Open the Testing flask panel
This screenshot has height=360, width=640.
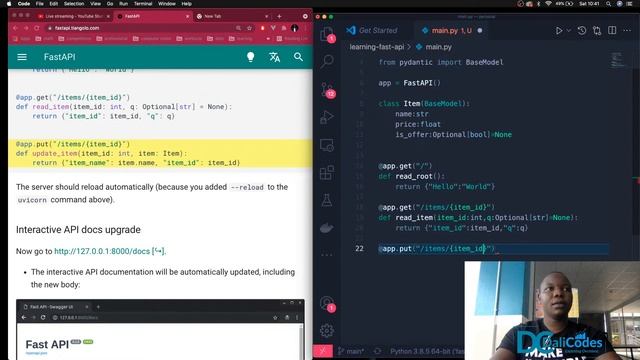[327, 200]
